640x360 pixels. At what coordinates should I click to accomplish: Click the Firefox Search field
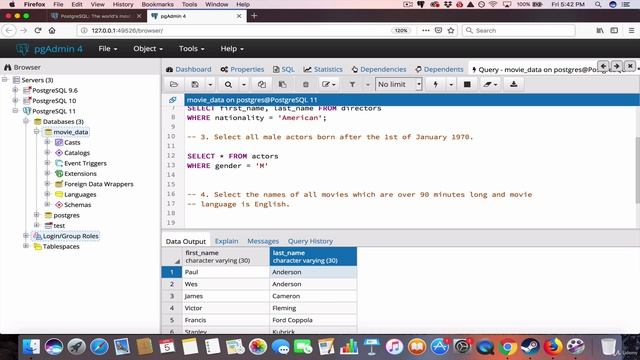tap(519, 31)
